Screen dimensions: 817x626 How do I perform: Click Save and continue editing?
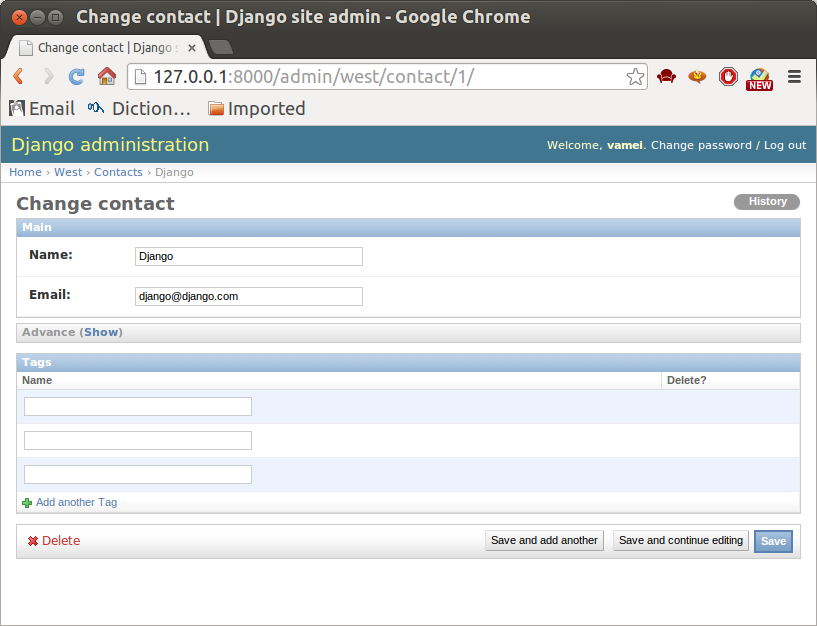point(680,541)
